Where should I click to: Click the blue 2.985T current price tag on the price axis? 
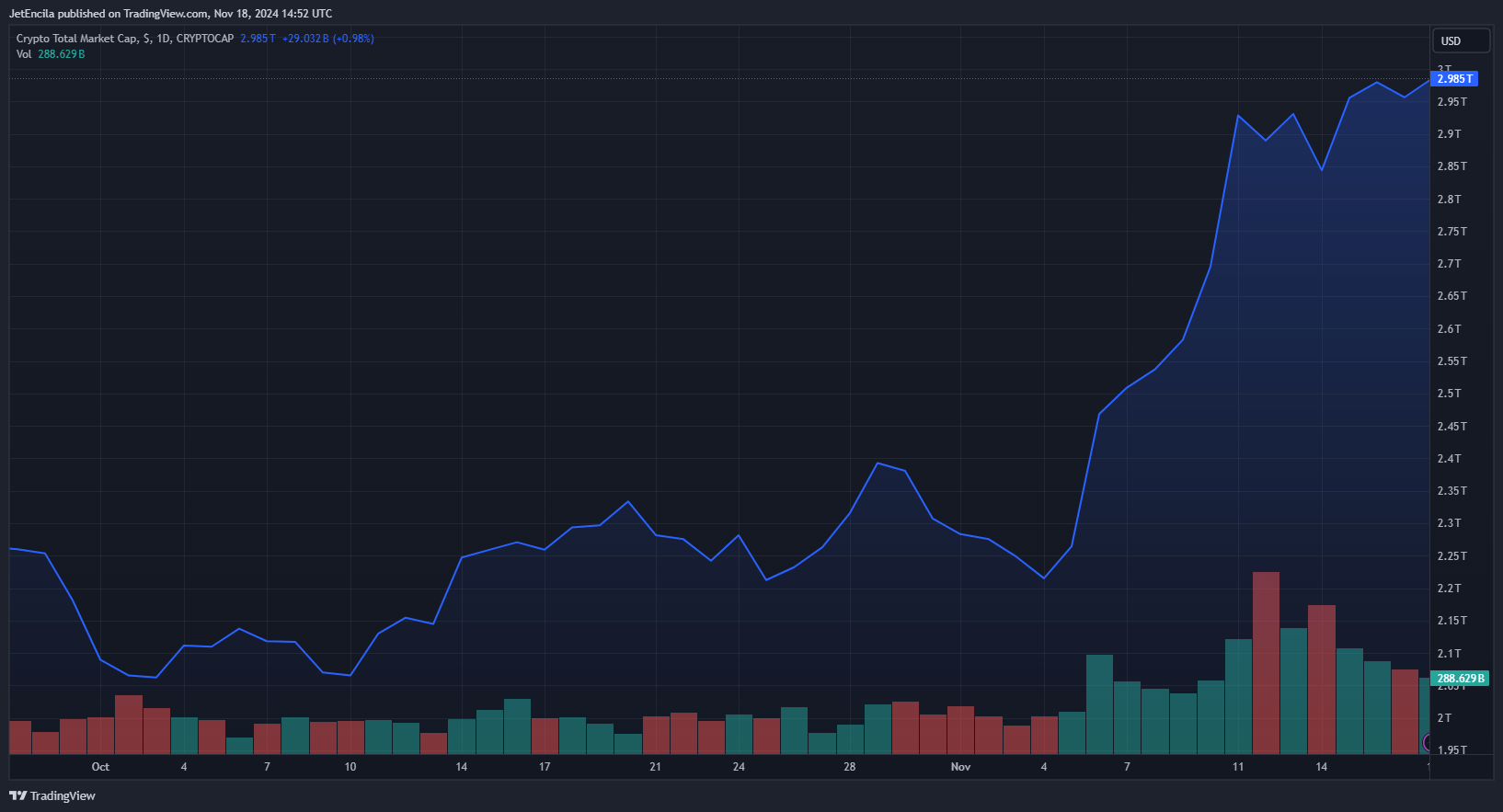(1454, 79)
